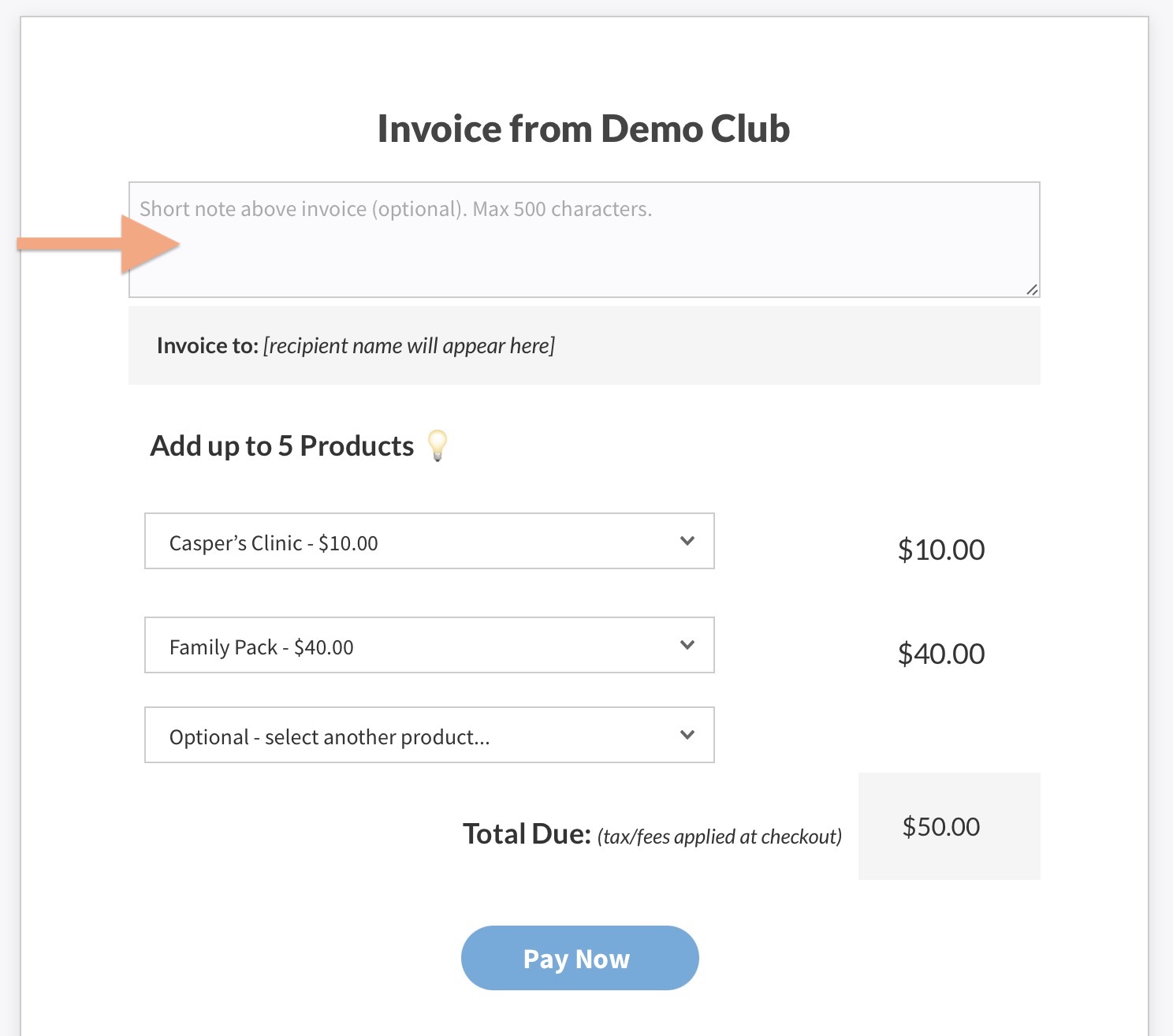Click the lightbulb tip icon beside Products heading

point(438,445)
